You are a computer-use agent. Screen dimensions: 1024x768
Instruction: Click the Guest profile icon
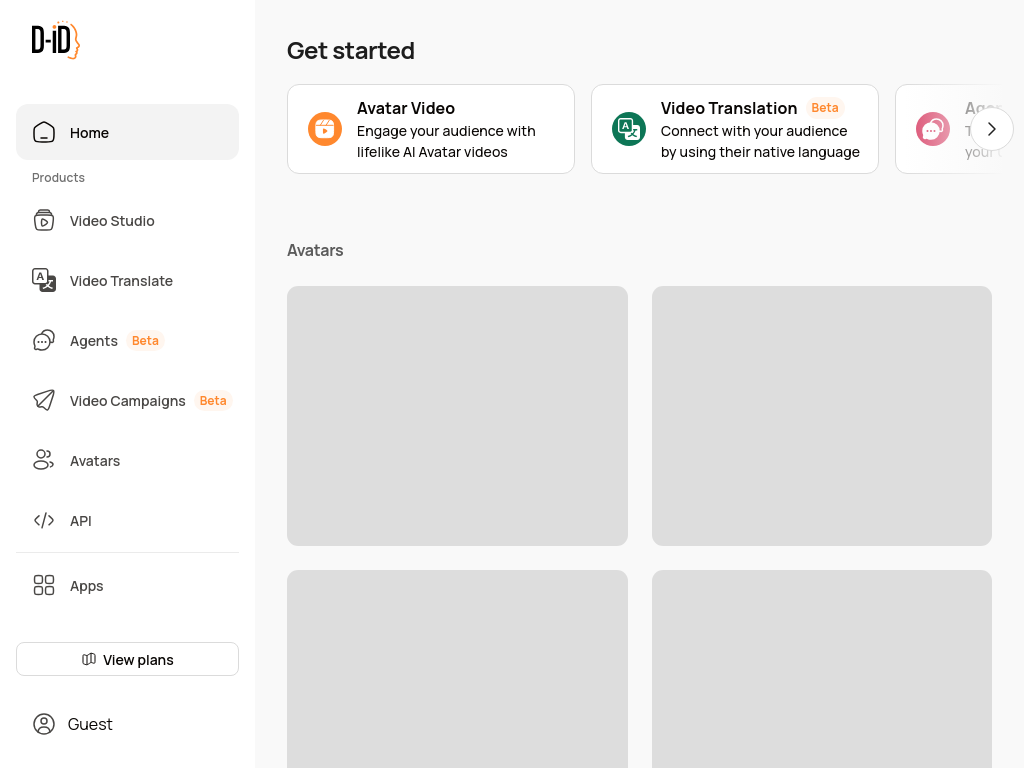tap(44, 724)
